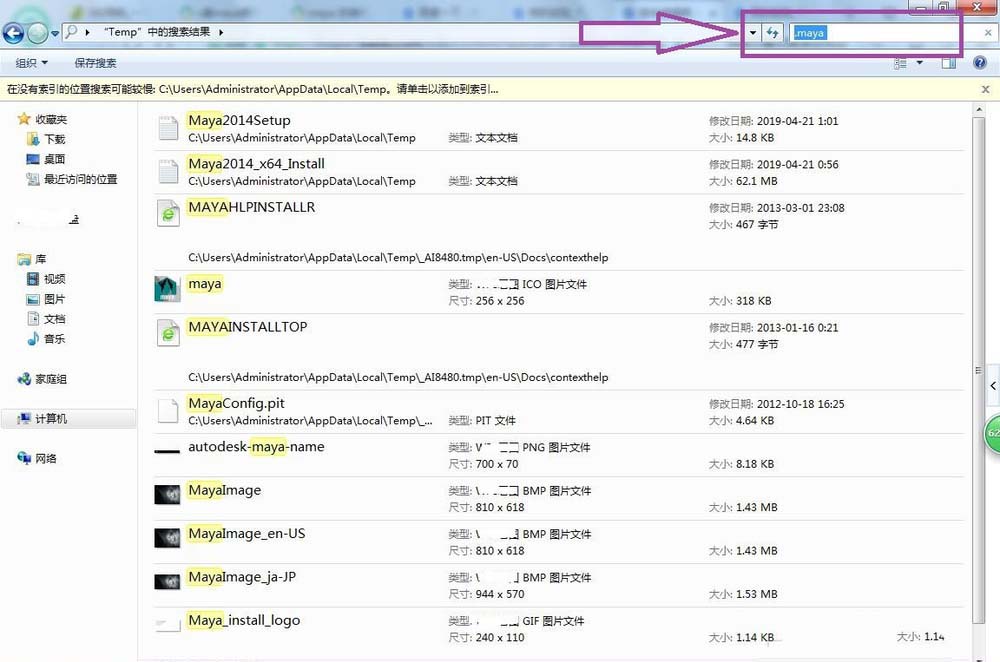This screenshot has height=662, width=1000.
Task: Select MAYAINSTALLTOP file name
Action: point(247,327)
